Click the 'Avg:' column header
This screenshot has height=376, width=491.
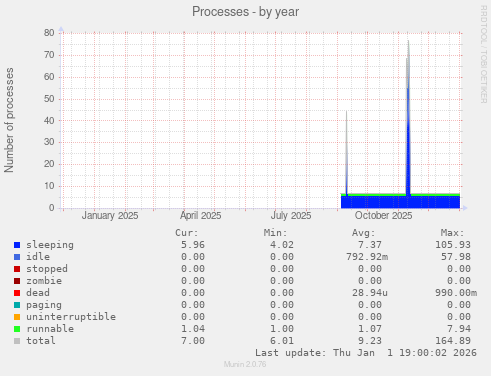click(x=364, y=233)
